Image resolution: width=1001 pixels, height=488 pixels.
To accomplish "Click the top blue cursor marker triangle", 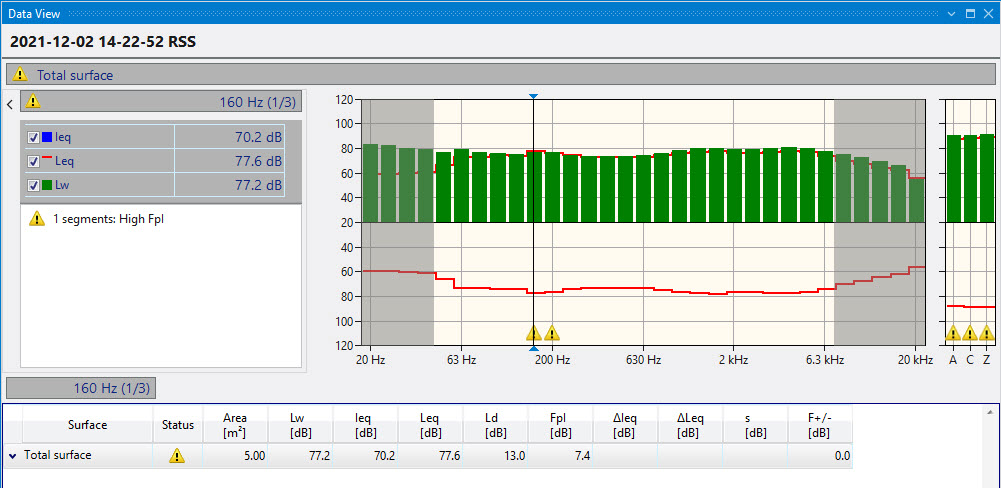I will coord(534,96).
